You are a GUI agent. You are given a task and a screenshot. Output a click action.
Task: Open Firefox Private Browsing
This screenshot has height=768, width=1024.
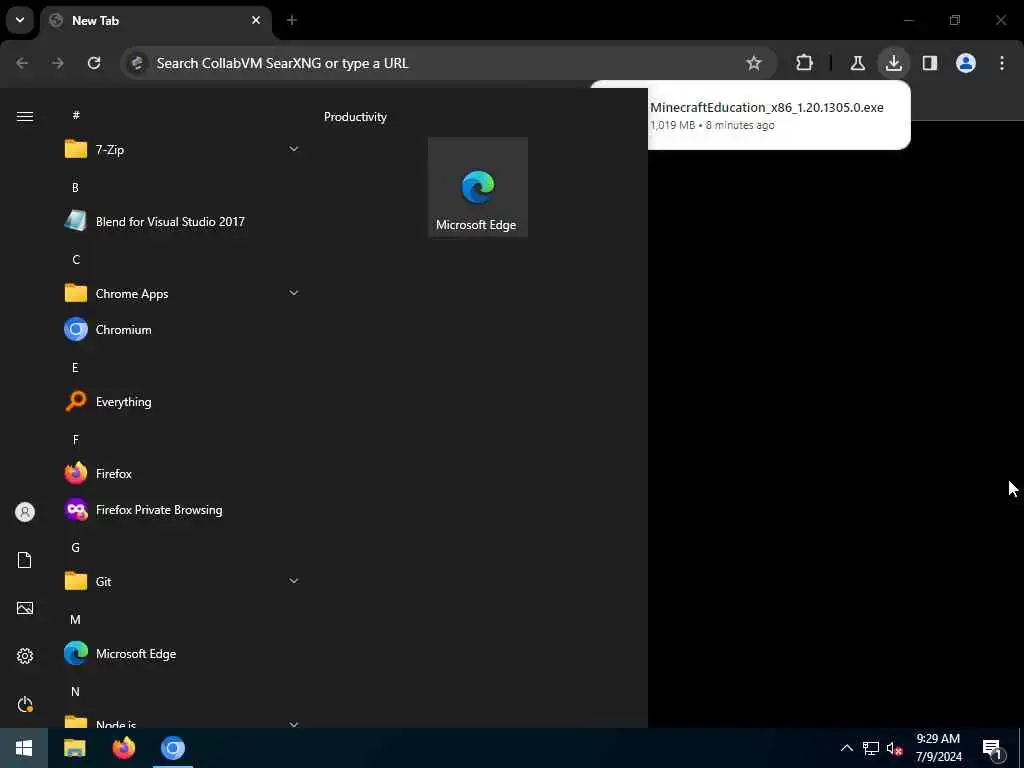pos(182,510)
